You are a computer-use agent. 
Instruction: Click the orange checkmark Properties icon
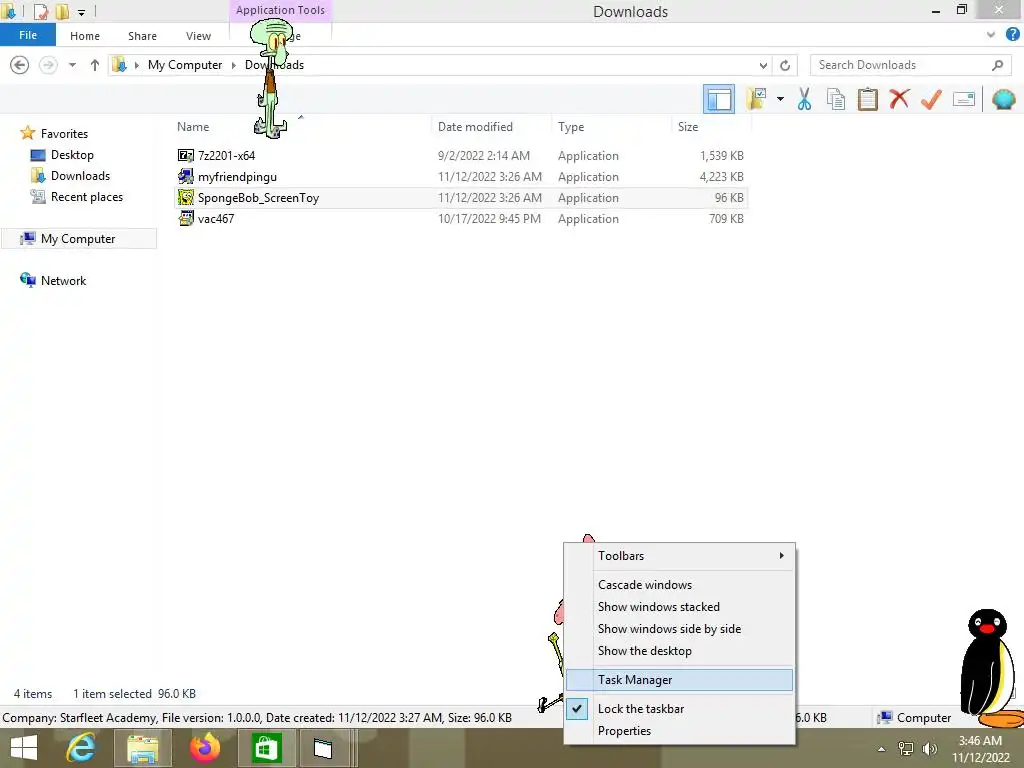931,99
